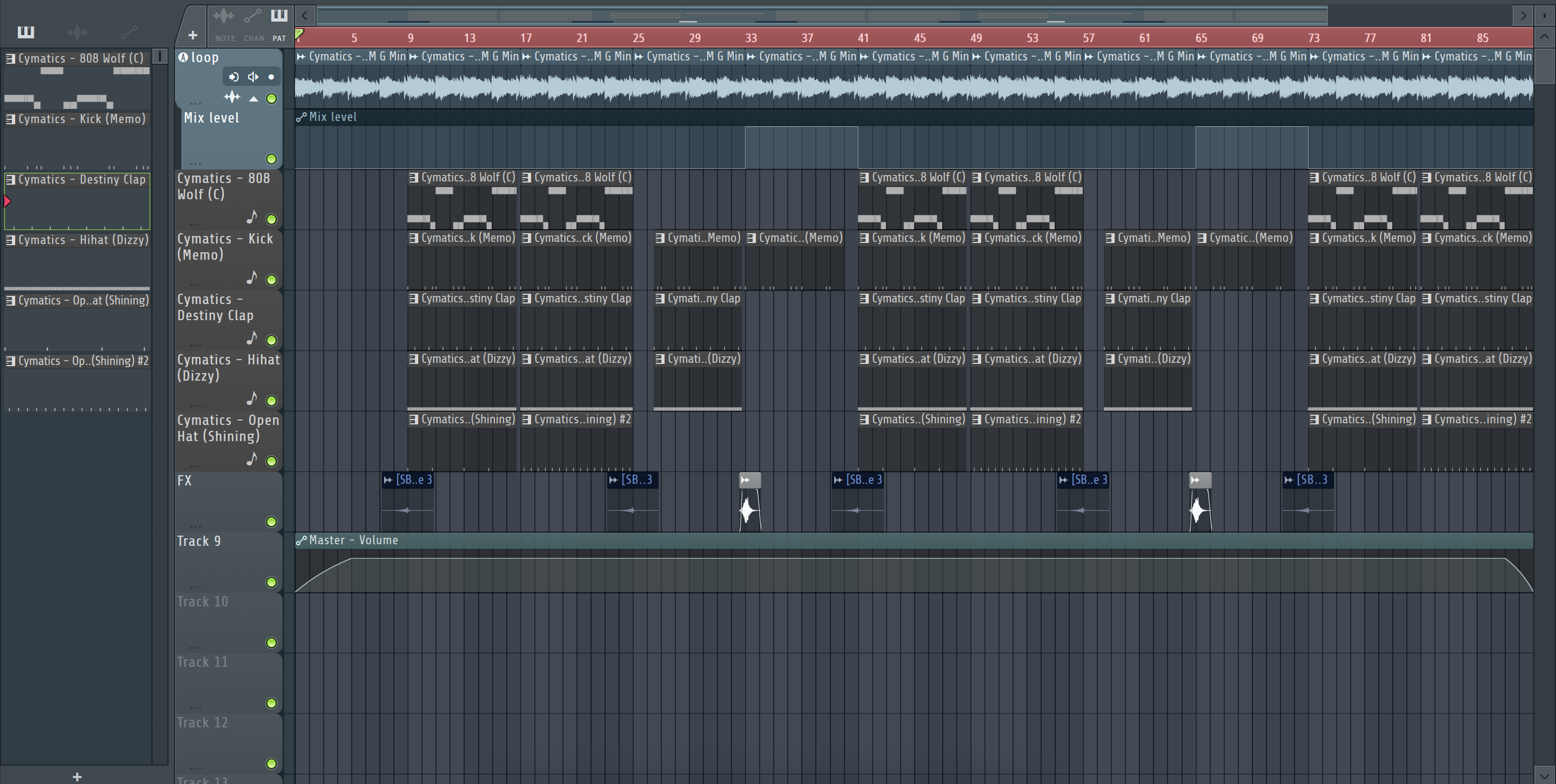The width and height of the screenshot is (1556, 784).
Task: Click bar 65 on the timeline ruler
Action: (1201, 37)
